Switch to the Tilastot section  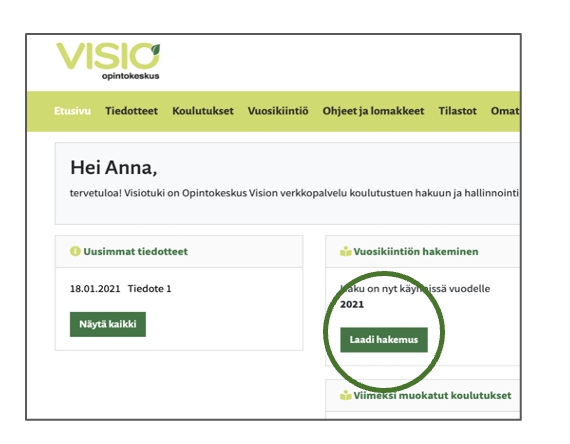coord(457,111)
